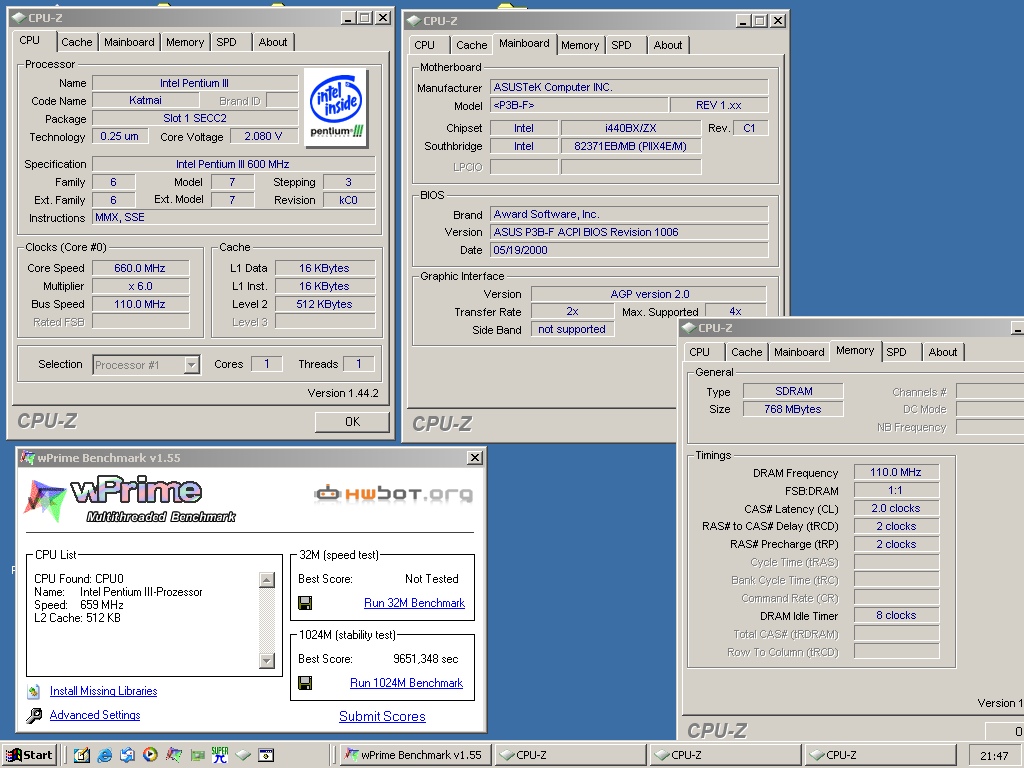Close the wPrime Benchmark window
The width and height of the screenshot is (1024, 768).
[475, 458]
